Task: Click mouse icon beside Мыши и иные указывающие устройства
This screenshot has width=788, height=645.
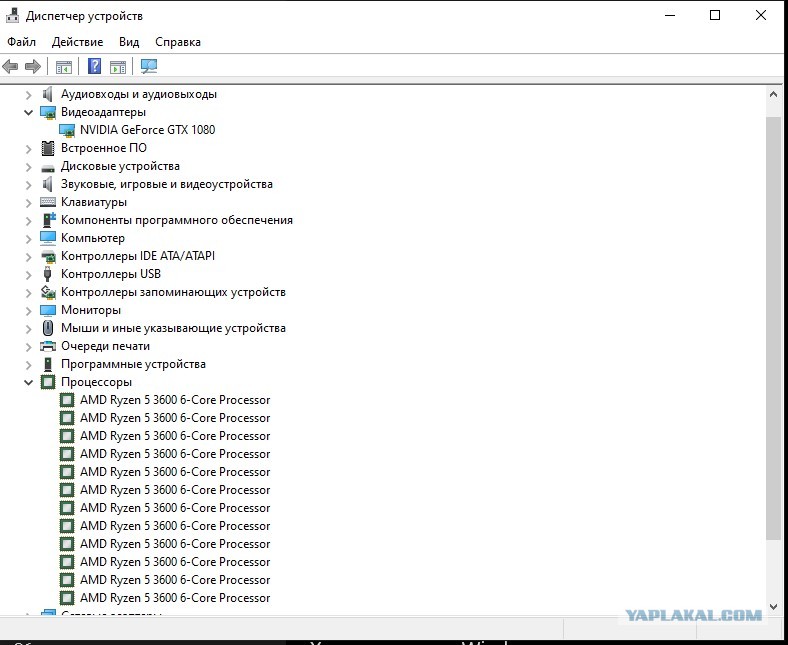Action: click(48, 328)
